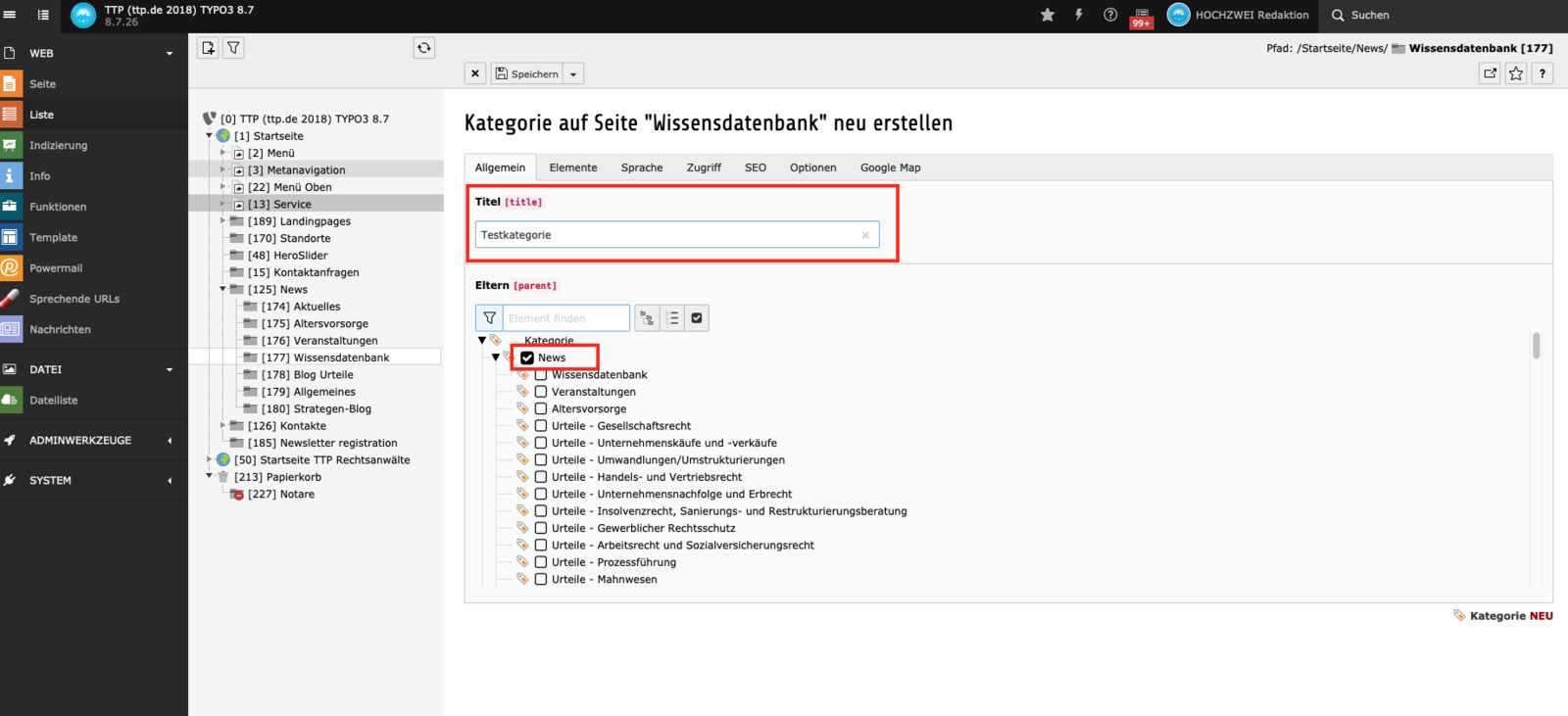Click the create new page icon above tree
Viewport: 1568px width, 716px height.
[x=208, y=48]
